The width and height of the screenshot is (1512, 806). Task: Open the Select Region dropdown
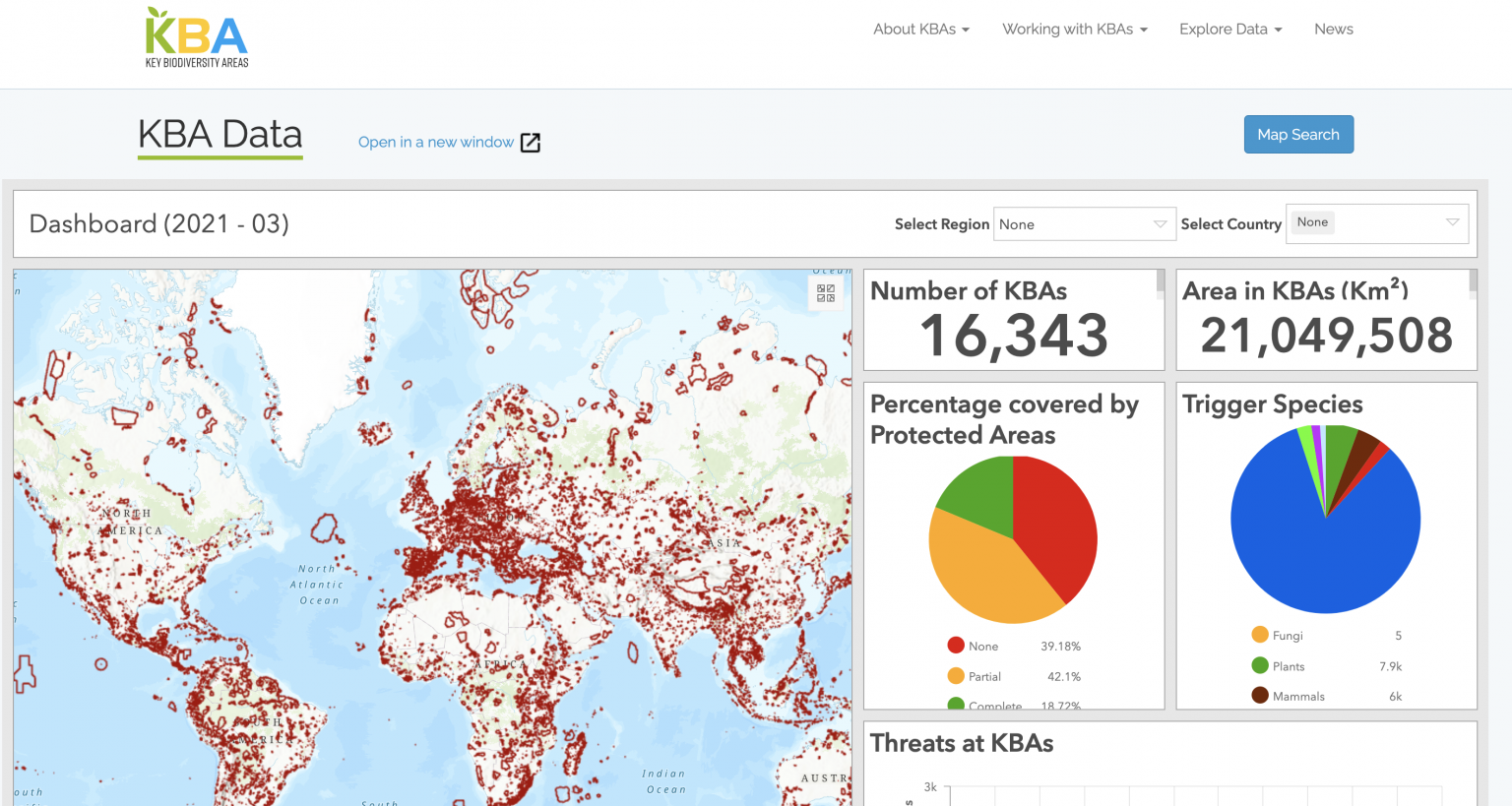1085,224
